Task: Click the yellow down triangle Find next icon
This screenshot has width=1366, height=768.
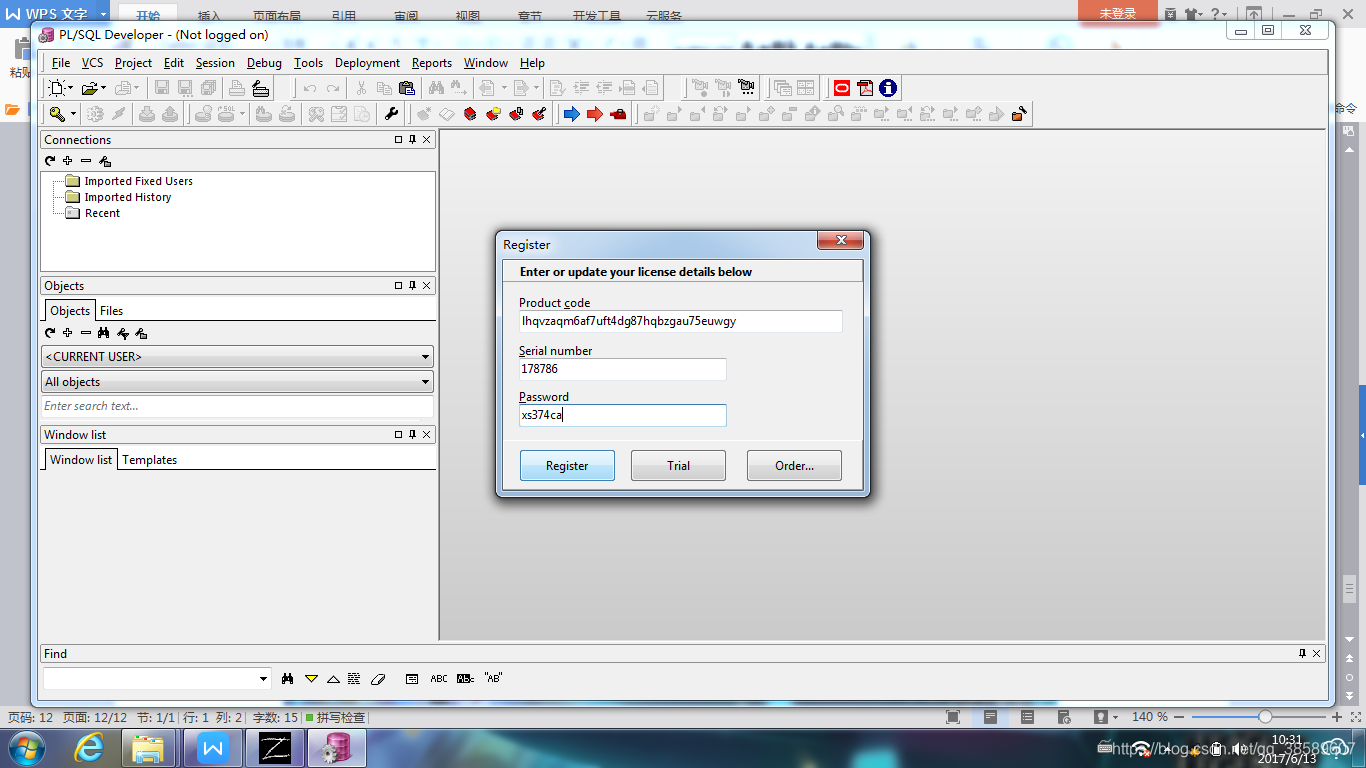Action: pyautogui.click(x=311, y=679)
